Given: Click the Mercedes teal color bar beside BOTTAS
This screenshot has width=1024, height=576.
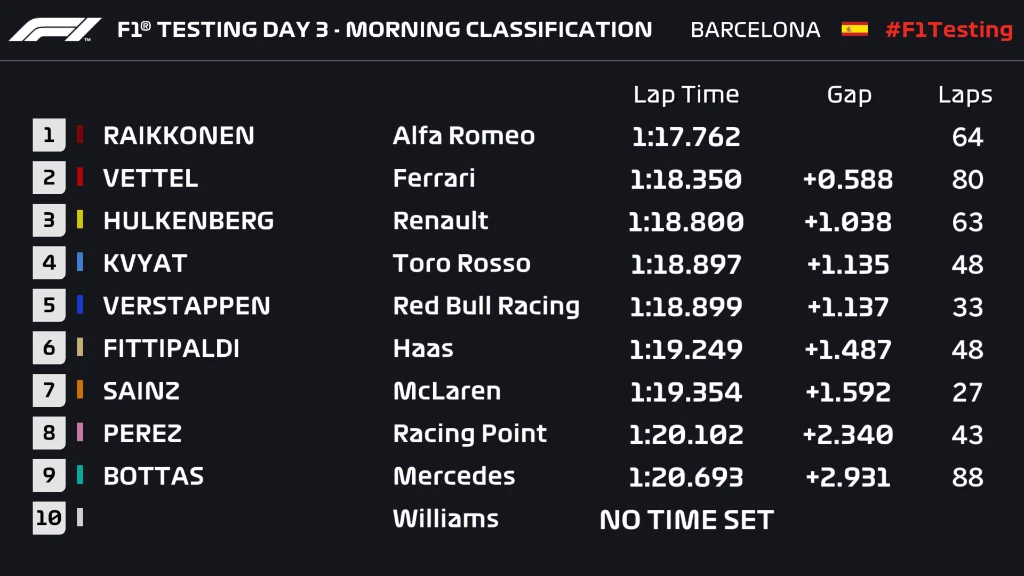Looking at the screenshot, I should coord(80,475).
